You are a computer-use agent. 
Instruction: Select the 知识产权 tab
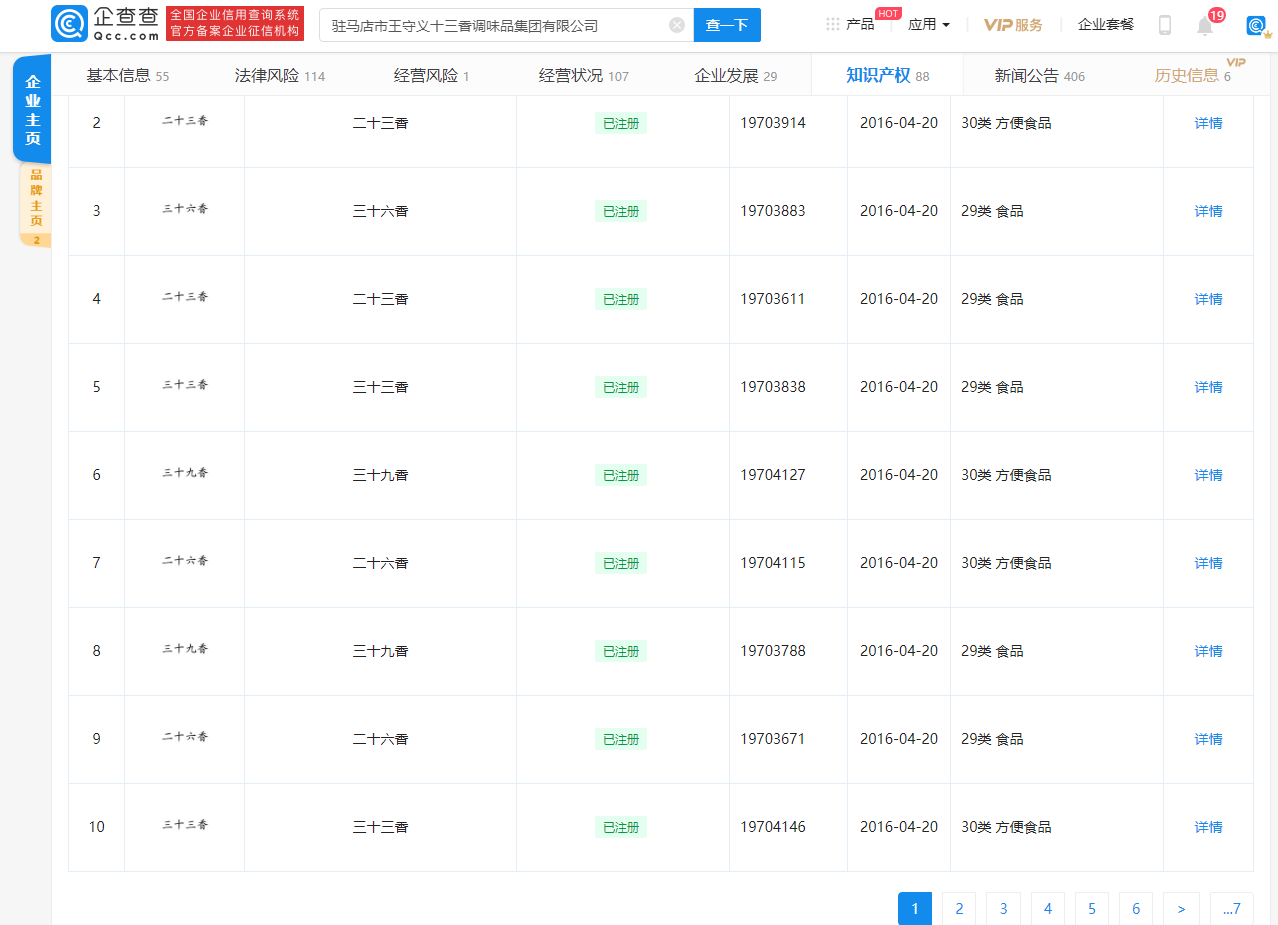click(x=888, y=76)
